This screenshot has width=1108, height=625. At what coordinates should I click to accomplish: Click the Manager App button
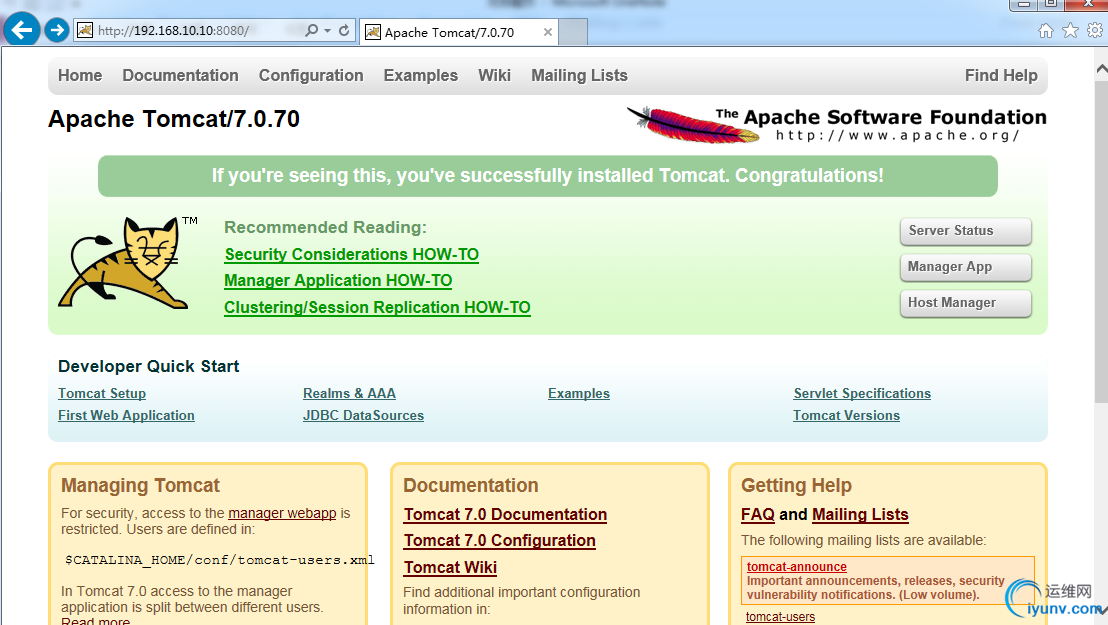[x=965, y=267]
